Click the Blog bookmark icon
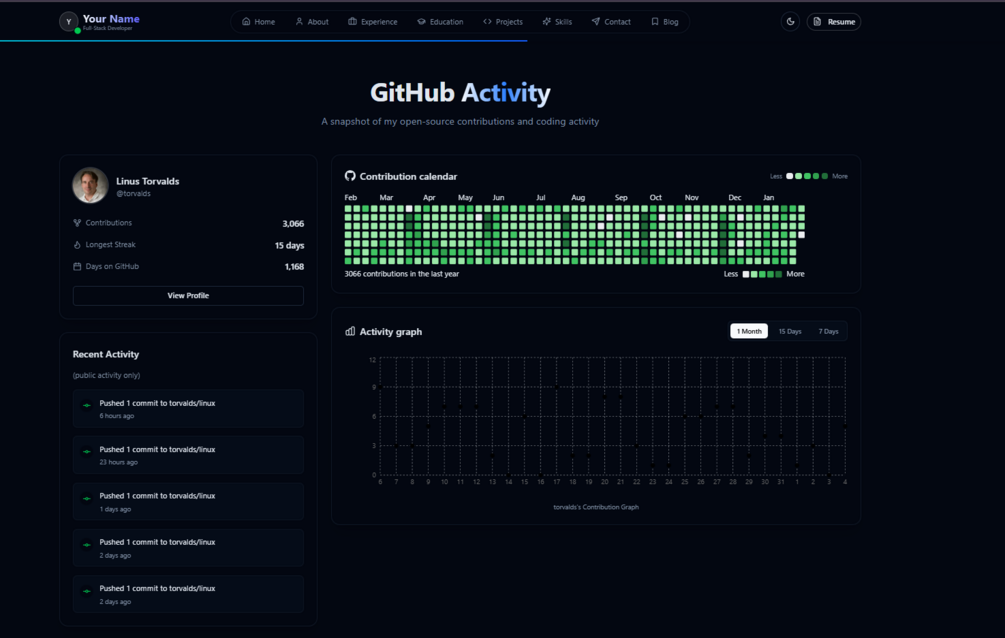The image size is (1005, 638). [654, 22]
